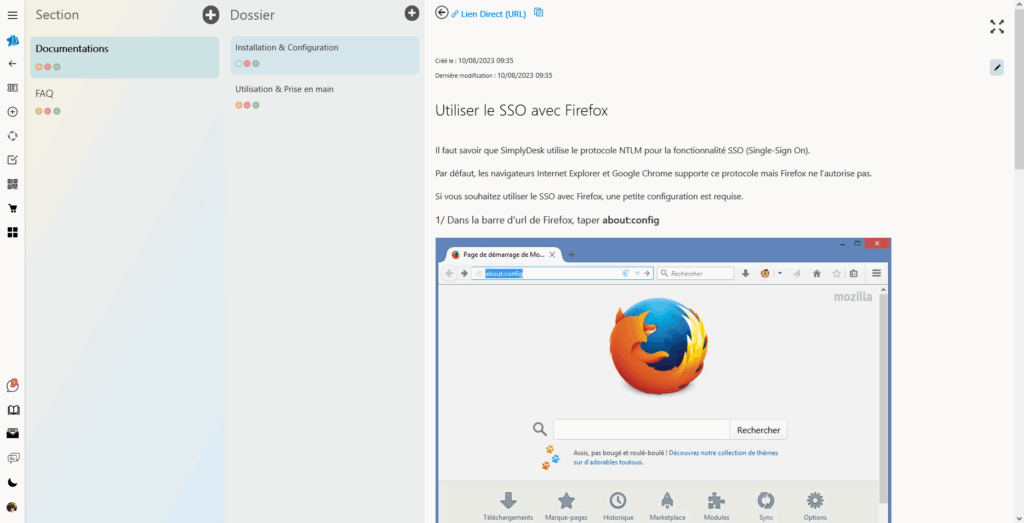Image resolution: width=1024 pixels, height=523 pixels.
Task: Open the QR code icon in sidebar
Action: [12, 184]
